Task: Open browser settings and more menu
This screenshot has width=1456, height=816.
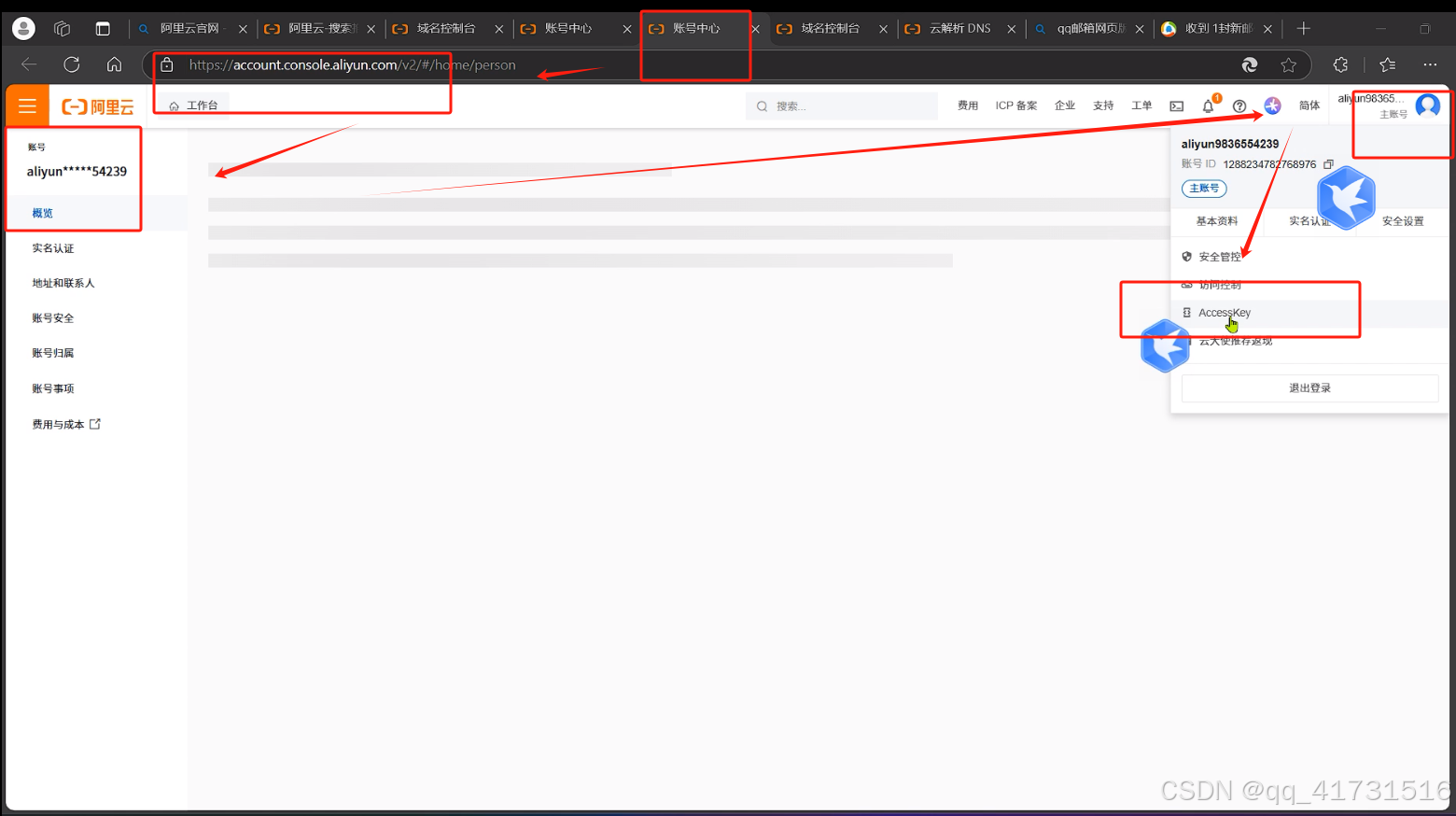Action: click(1430, 64)
